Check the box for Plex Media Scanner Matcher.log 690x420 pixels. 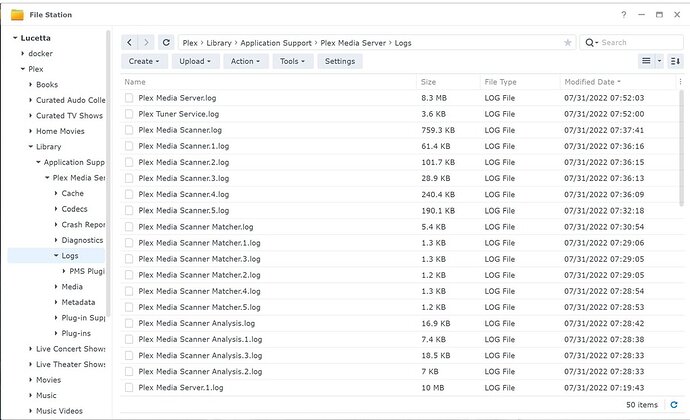tap(129, 227)
